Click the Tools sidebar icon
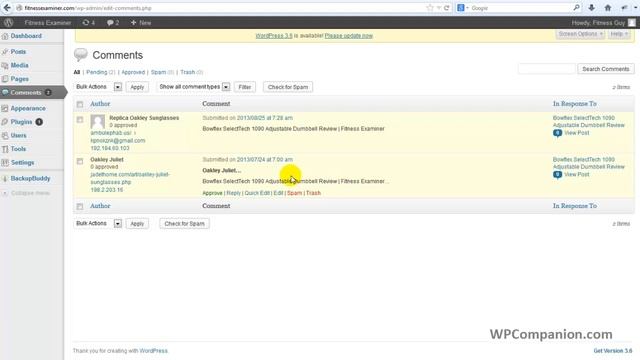Viewport: 640px width, 360px height. [5, 149]
